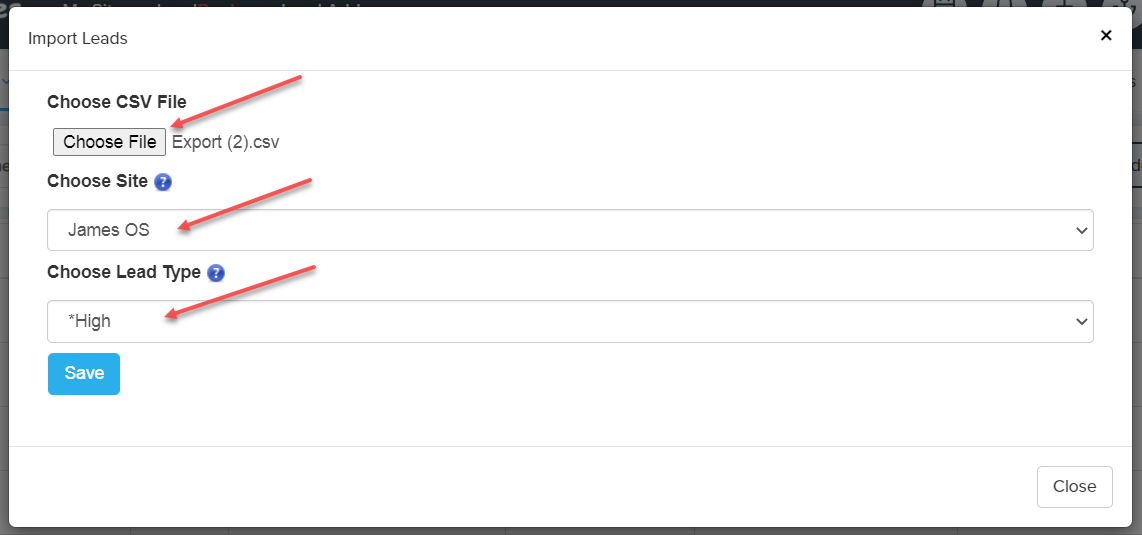Expand the lead type list using its chevron arrow
The height and width of the screenshot is (535, 1142).
pos(1080,322)
